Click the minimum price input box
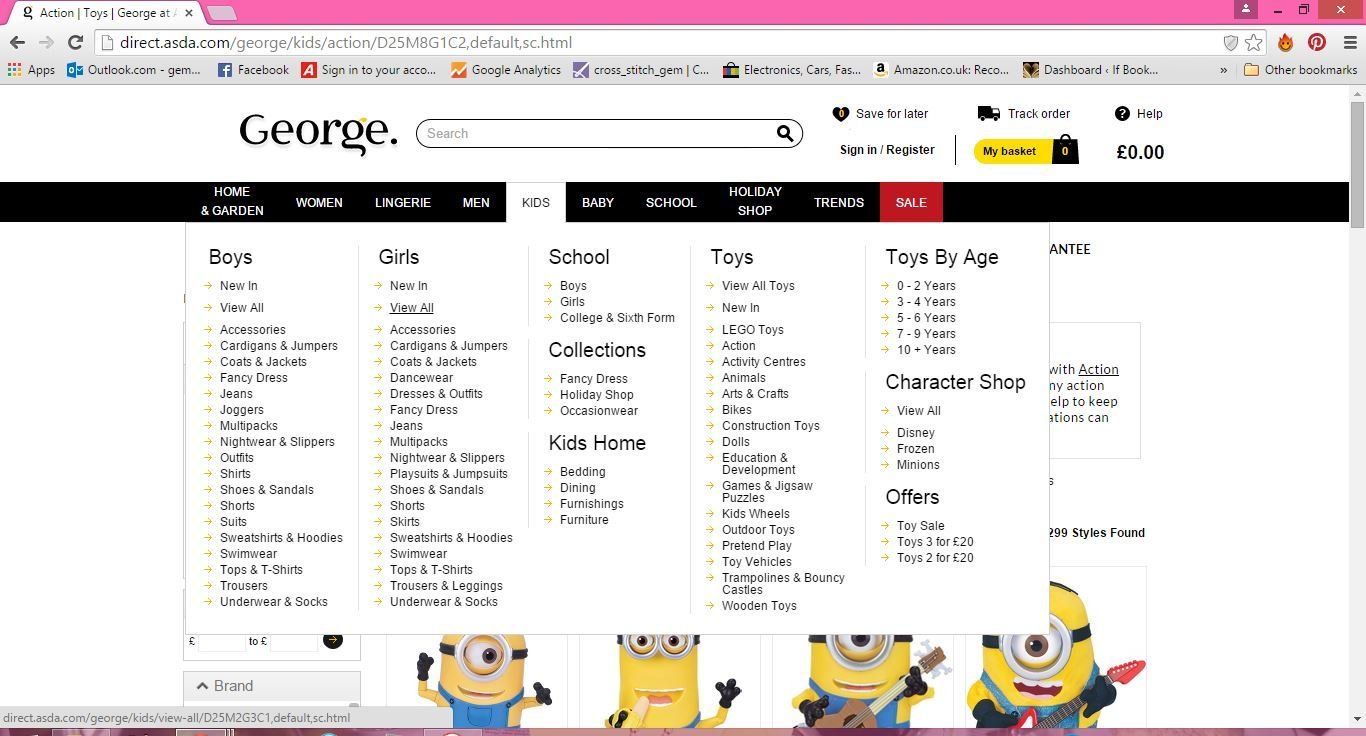Screen dimensions: 1366x736 point(222,640)
